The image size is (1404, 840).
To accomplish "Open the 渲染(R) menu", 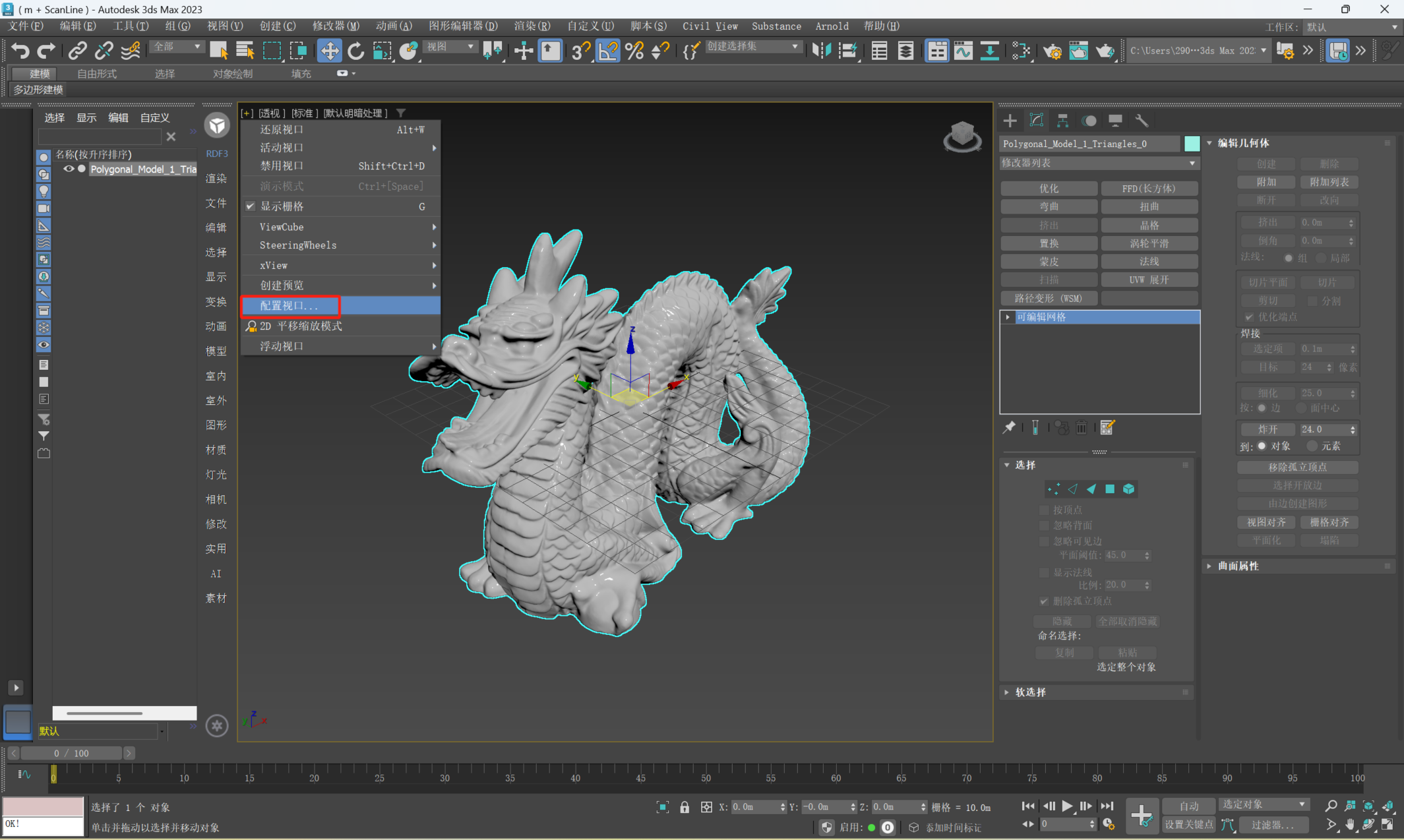I will pos(532,26).
